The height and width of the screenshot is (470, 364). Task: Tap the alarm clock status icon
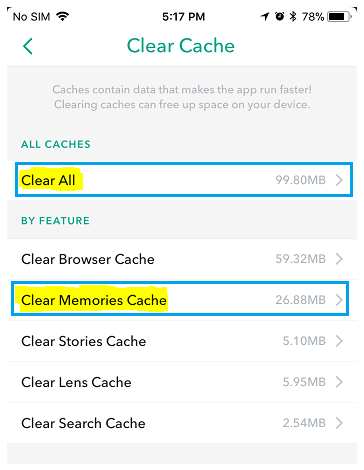tap(280, 16)
